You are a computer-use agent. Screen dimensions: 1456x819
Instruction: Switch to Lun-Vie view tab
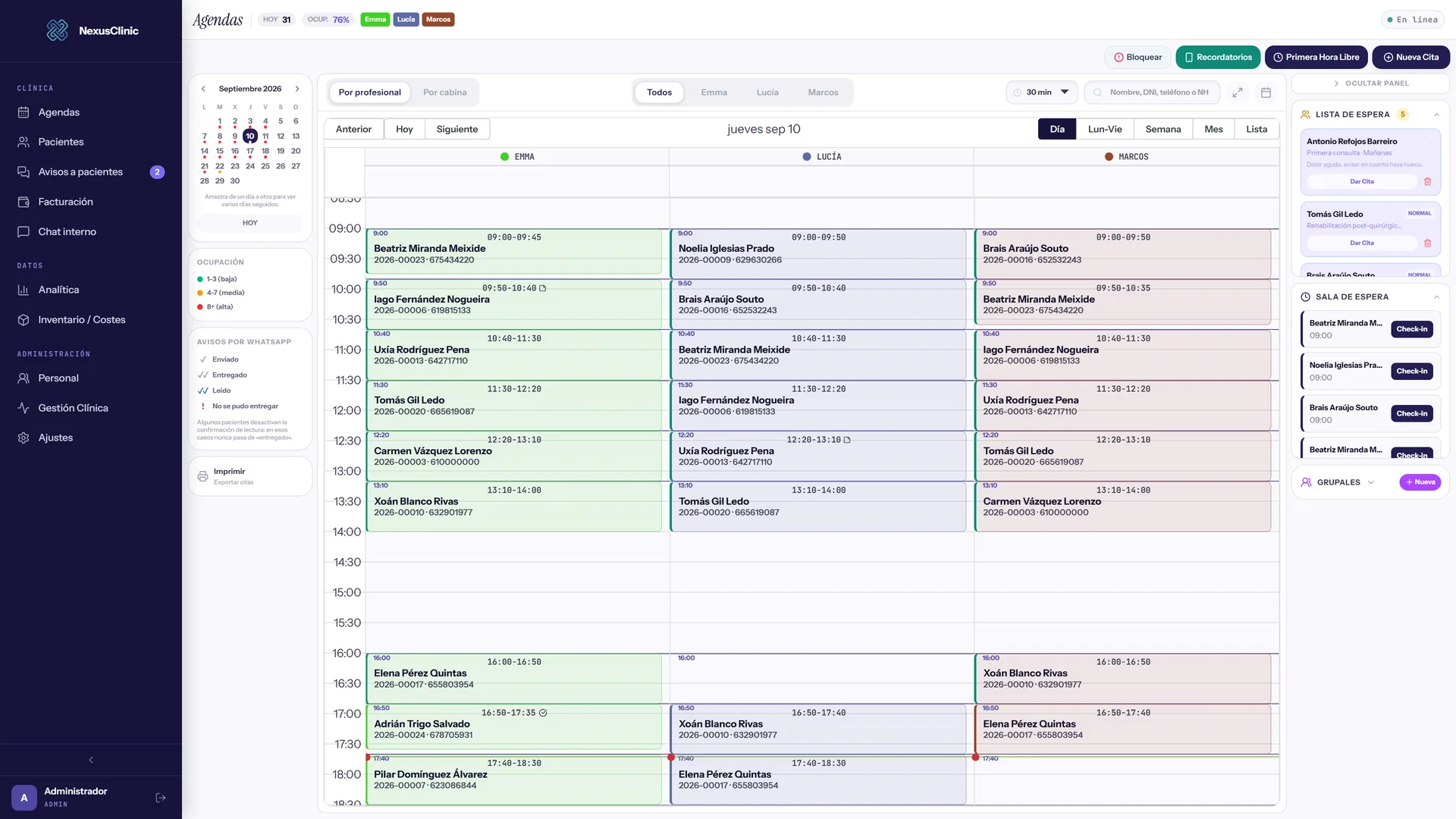click(x=1104, y=129)
